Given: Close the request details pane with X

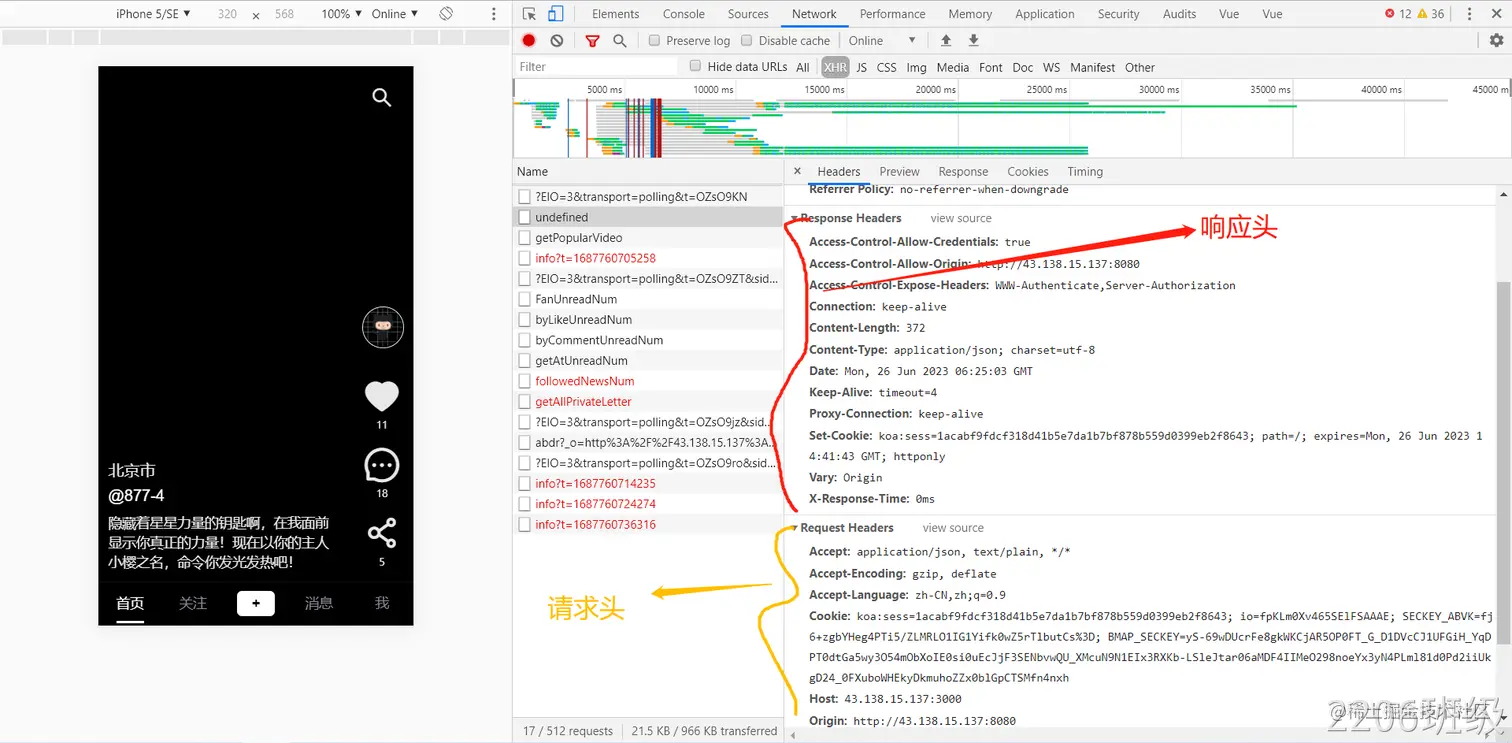Looking at the screenshot, I should (797, 171).
